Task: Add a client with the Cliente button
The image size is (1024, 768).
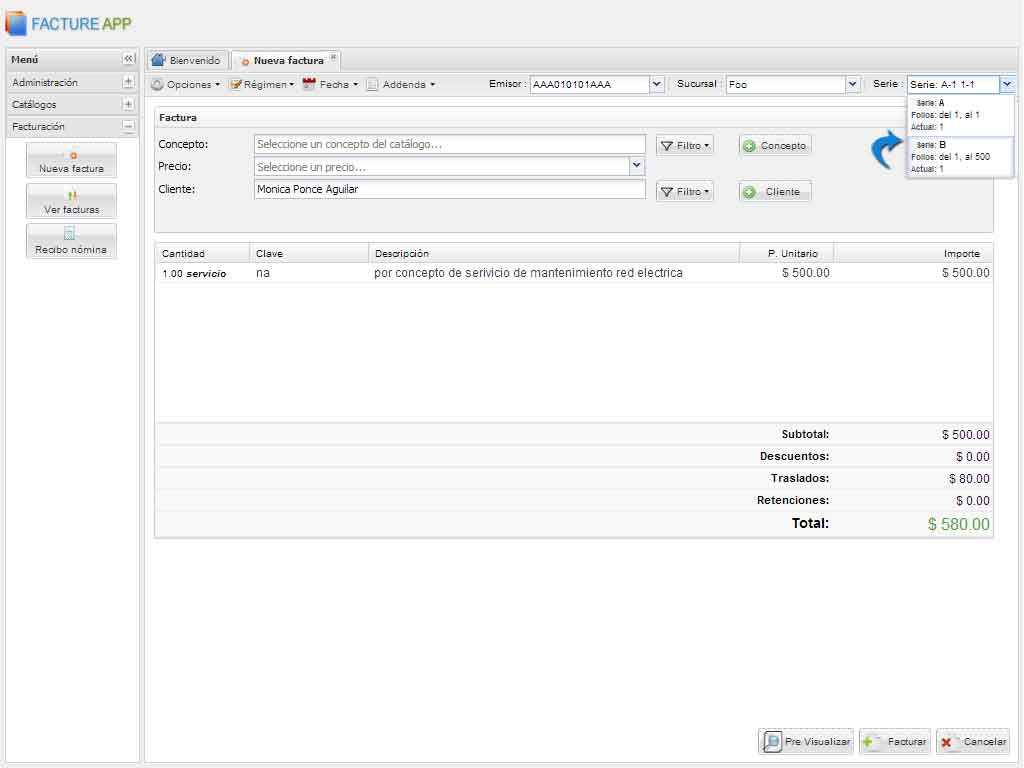Action: pos(774,192)
